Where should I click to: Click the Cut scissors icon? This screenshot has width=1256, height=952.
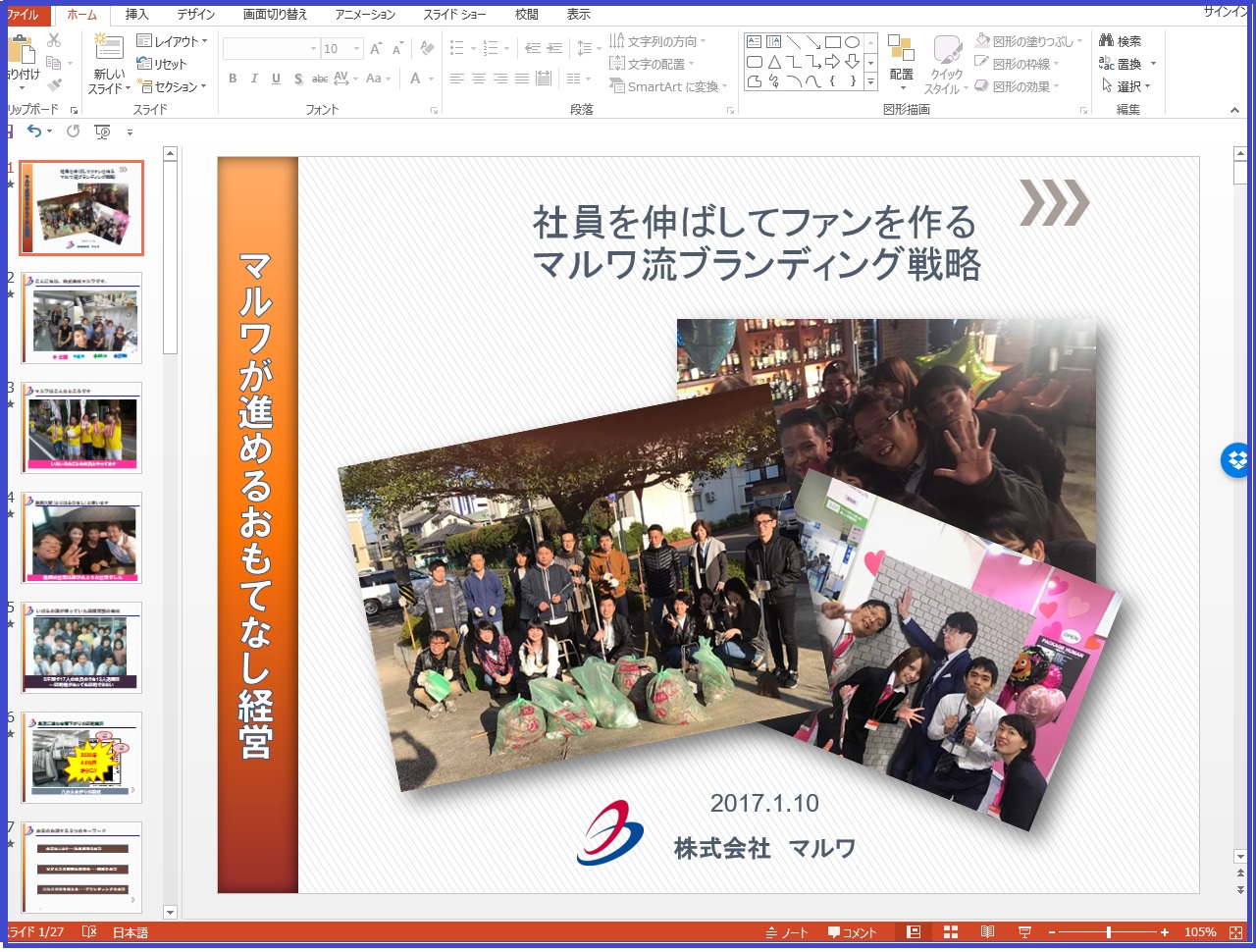[x=54, y=40]
